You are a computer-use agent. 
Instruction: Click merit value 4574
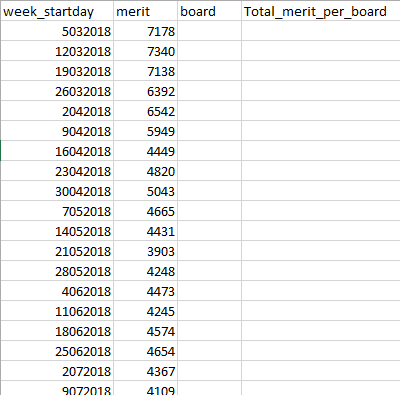point(146,331)
